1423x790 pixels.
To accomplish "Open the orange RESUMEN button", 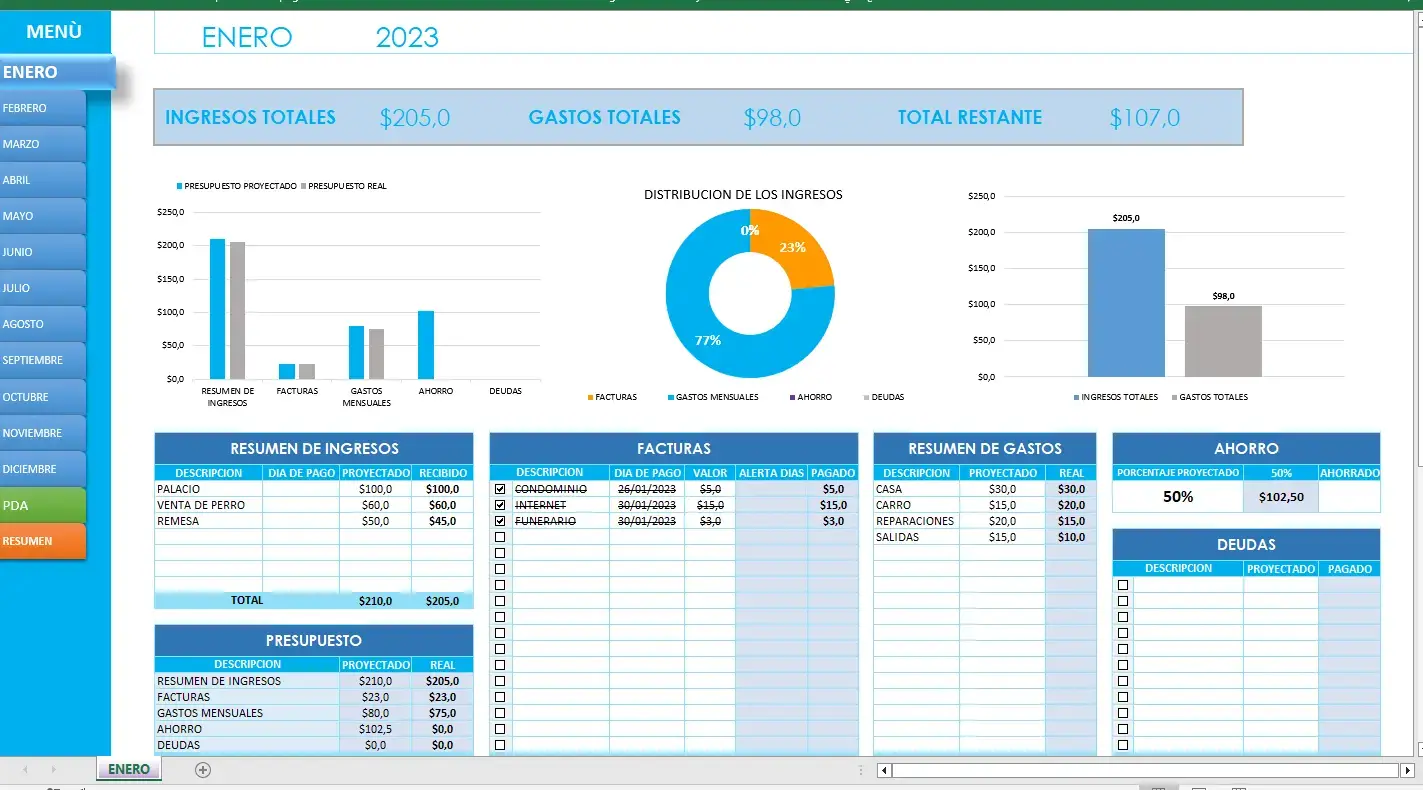I will click(x=43, y=541).
